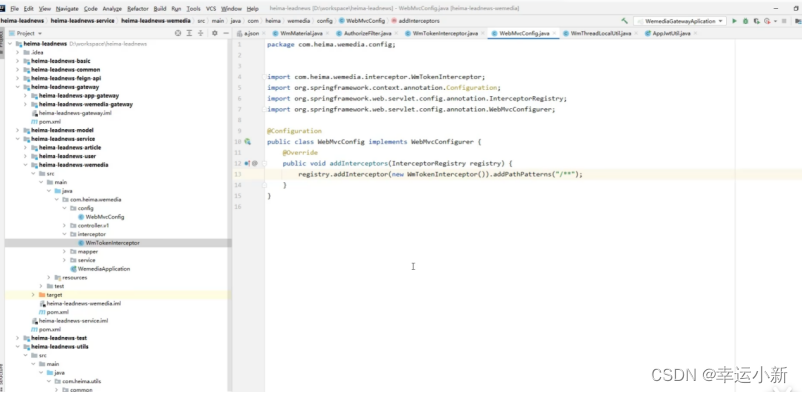Hide the Project panel with minus icon
This screenshot has height=393, width=803.
coord(226,33)
